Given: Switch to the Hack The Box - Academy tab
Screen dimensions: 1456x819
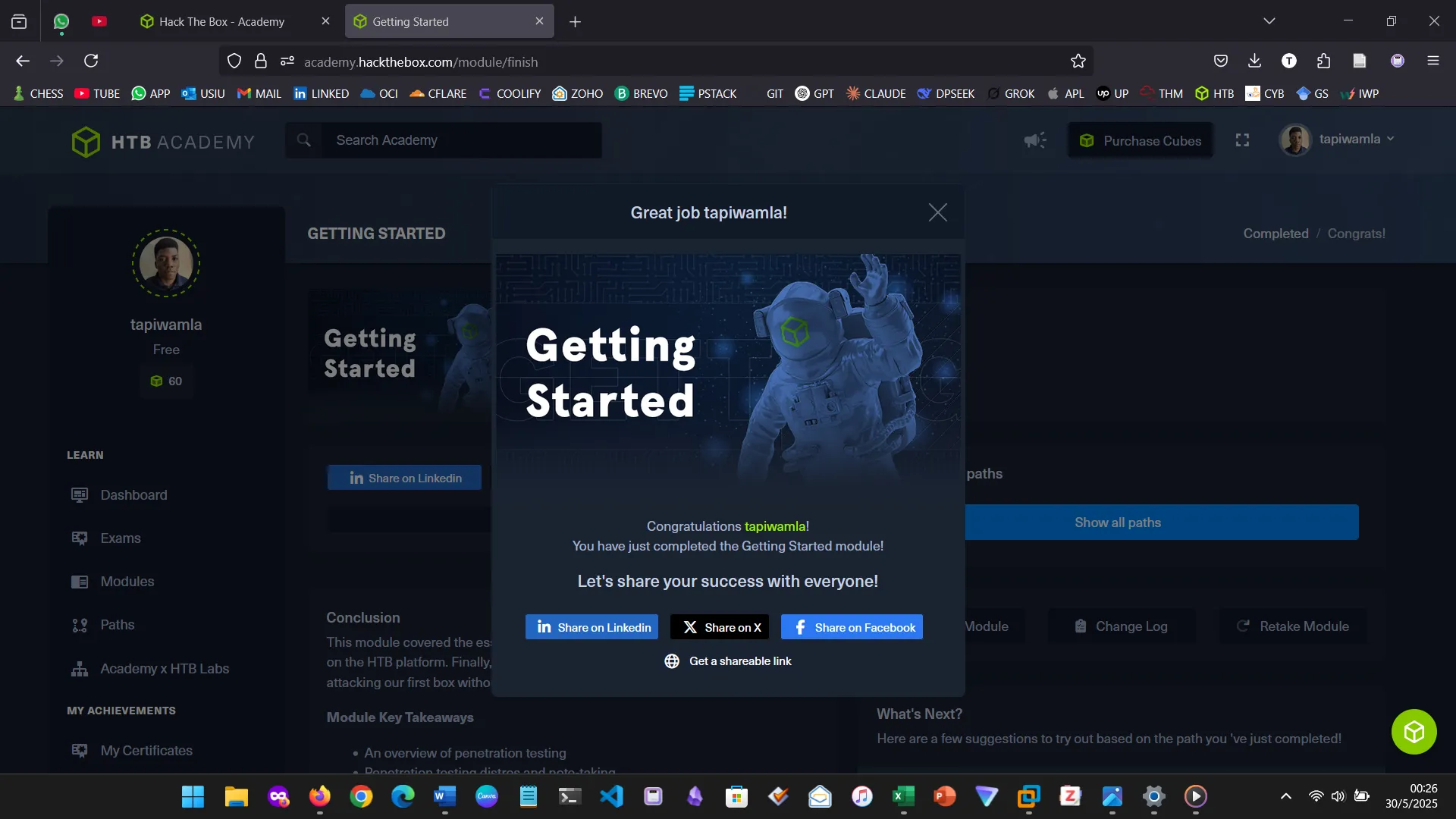Looking at the screenshot, I should [220, 21].
